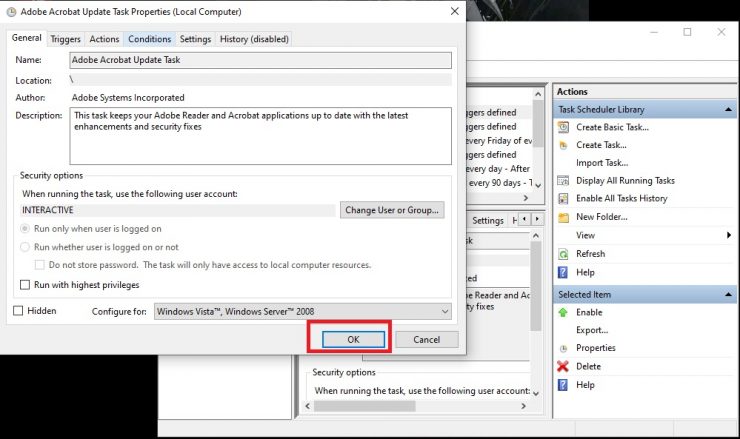Screen dimensions: 740x439
Task: Click the OK button
Action: 353,339
